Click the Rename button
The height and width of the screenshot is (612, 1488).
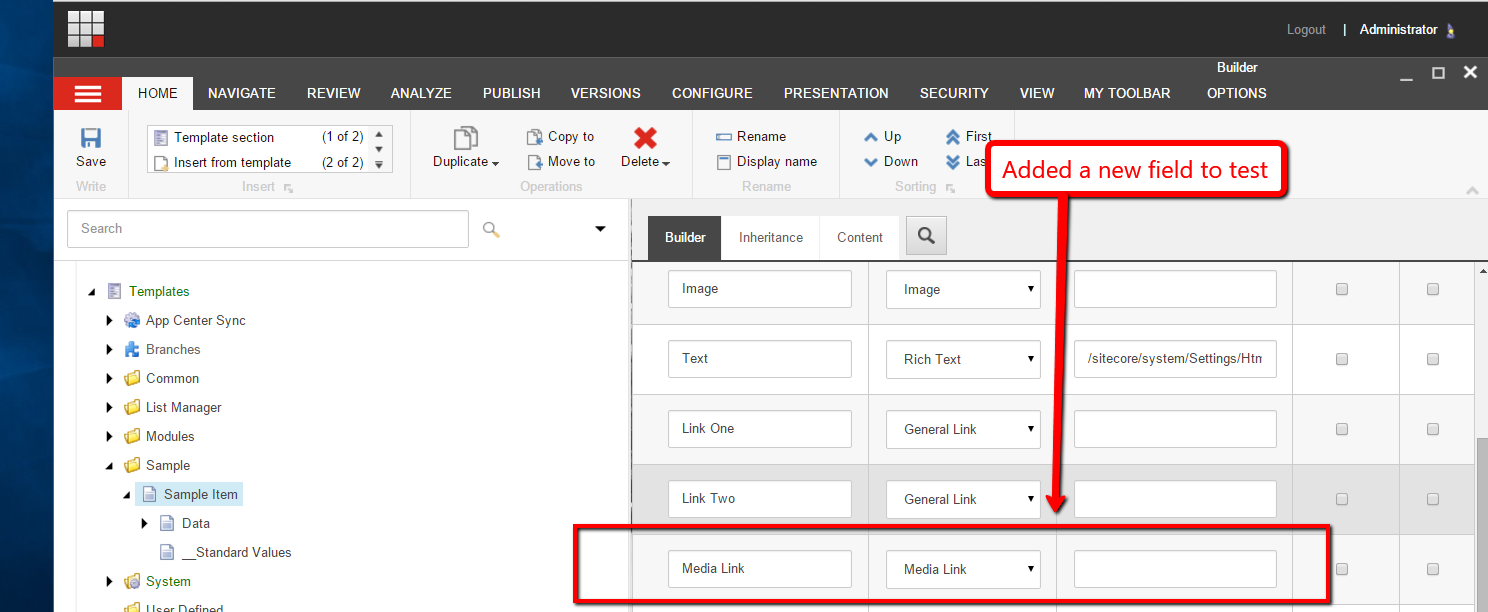tap(751, 137)
